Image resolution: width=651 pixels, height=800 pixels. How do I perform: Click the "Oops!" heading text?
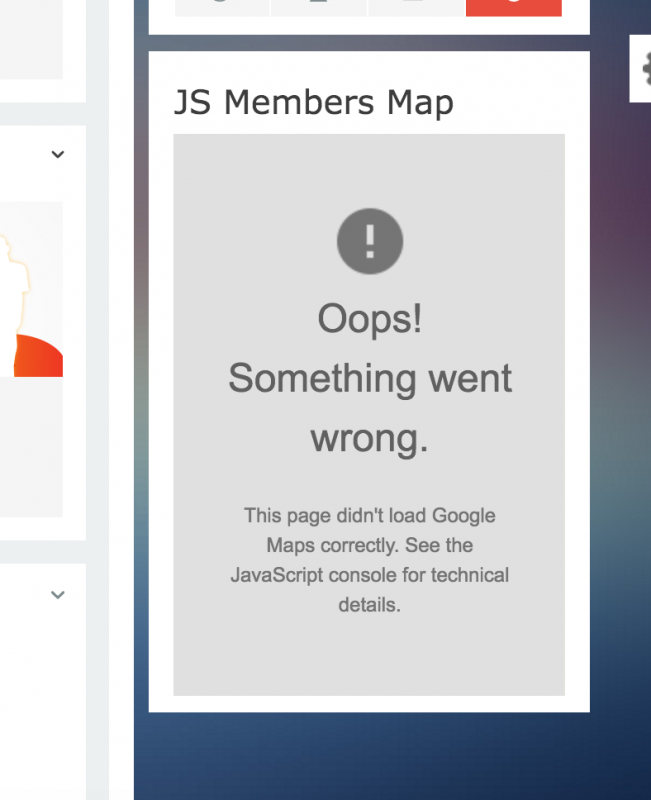370,319
